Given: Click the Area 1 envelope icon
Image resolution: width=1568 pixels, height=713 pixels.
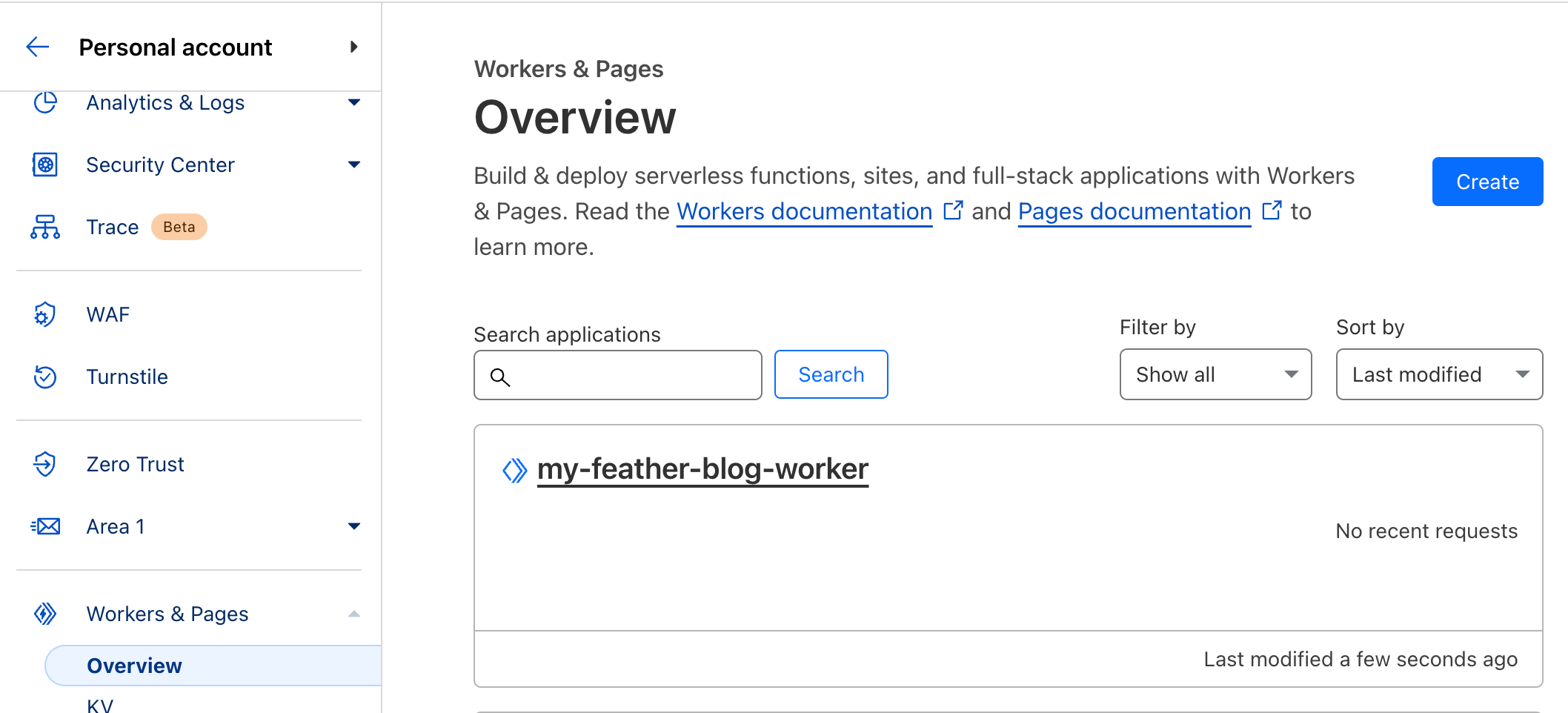Looking at the screenshot, I should (x=45, y=526).
